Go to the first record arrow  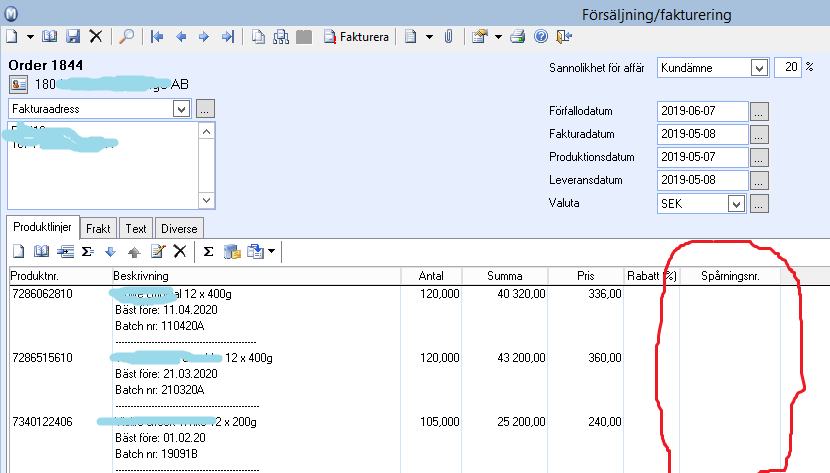[x=157, y=36]
